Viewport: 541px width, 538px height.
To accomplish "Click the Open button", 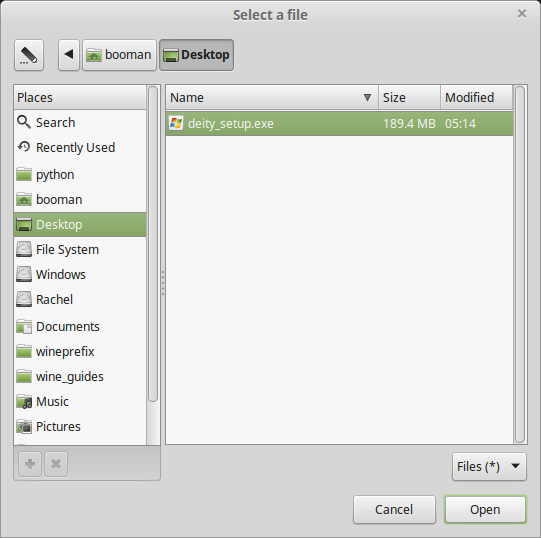I will (485, 510).
